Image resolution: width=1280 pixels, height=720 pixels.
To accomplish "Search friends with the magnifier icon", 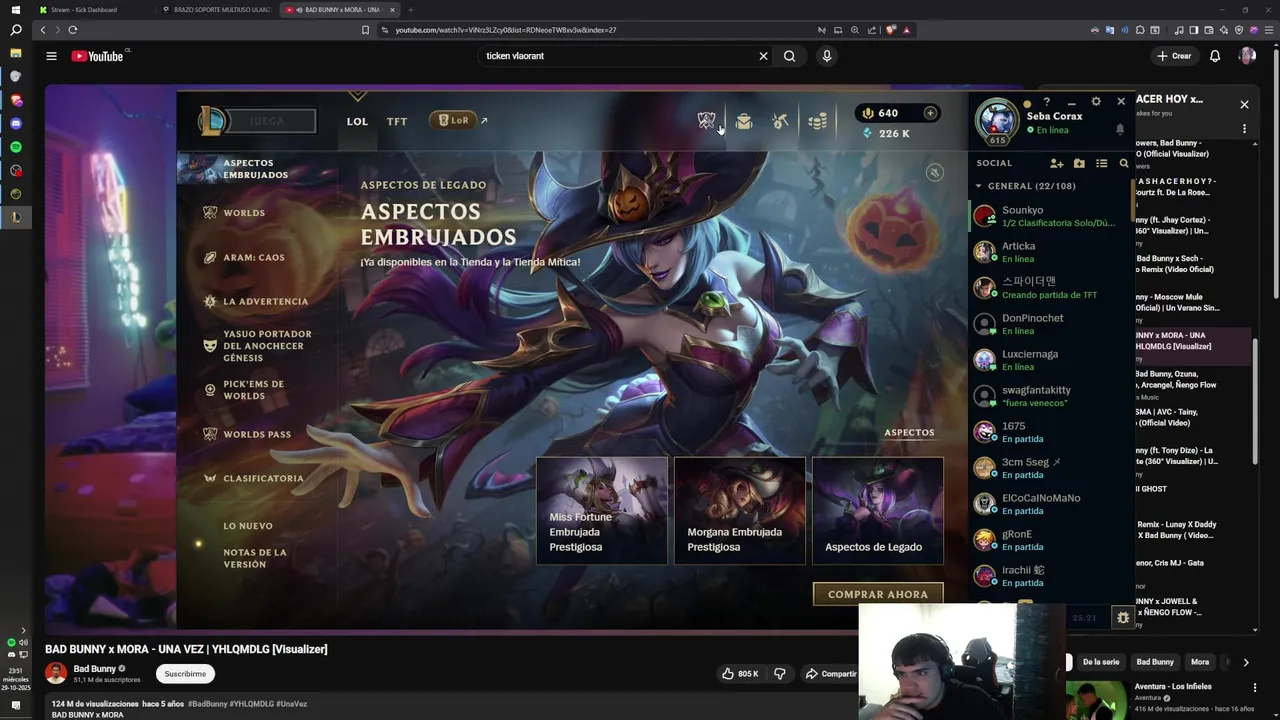I will point(1124,163).
